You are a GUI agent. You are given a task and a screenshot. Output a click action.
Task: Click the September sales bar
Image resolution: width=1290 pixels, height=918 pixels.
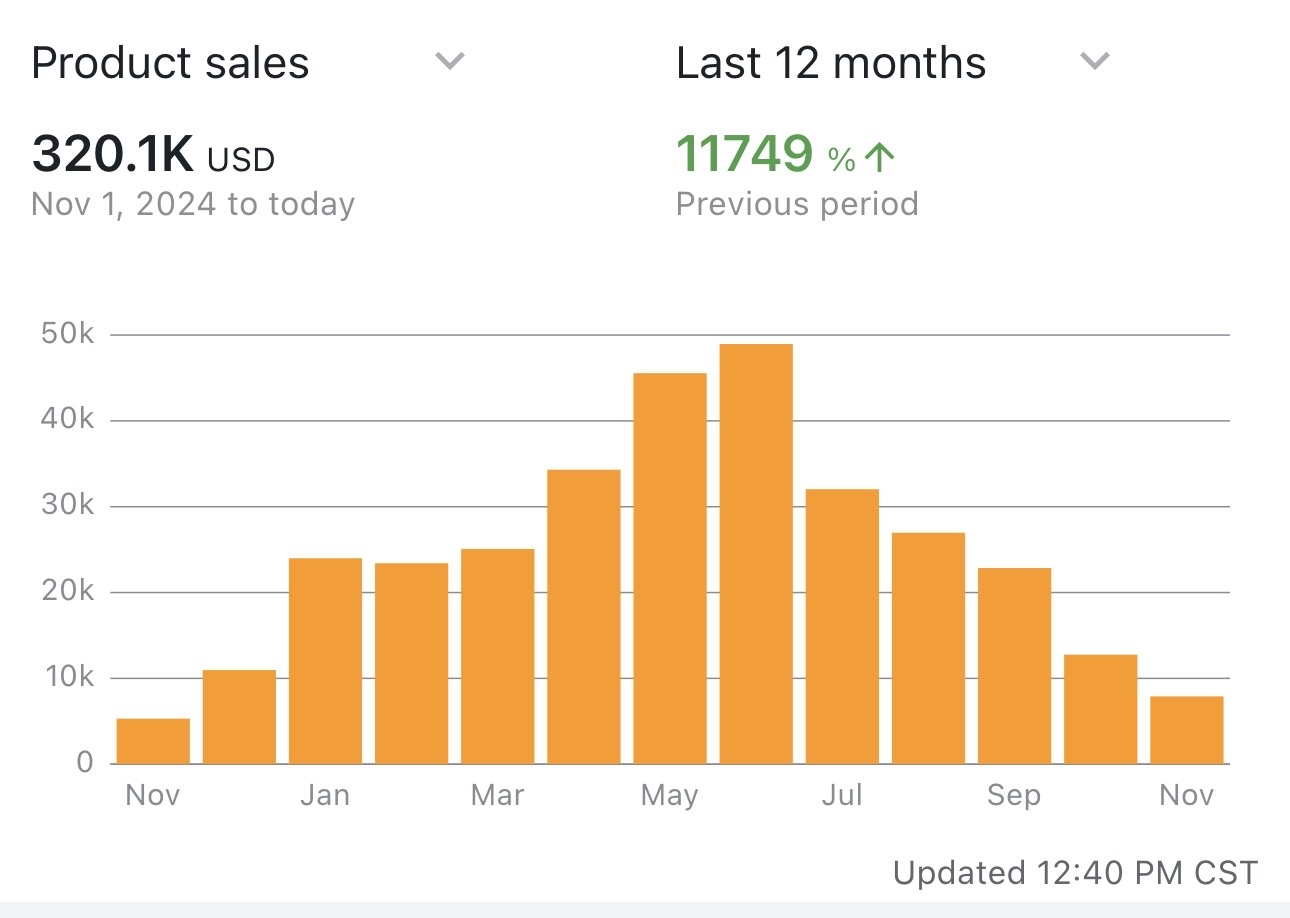(x=1014, y=665)
